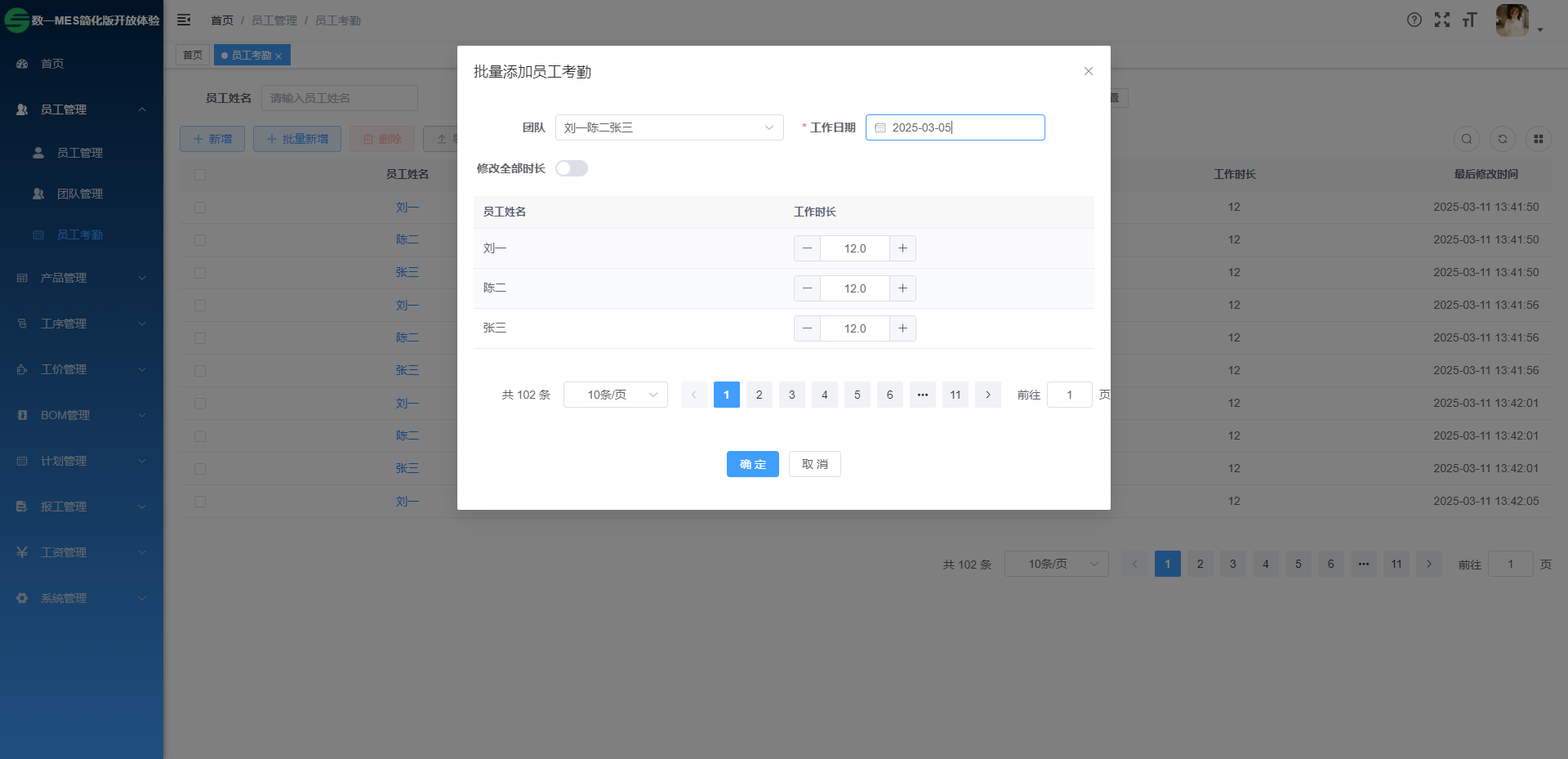Open the 10条/页 page size dropdown in dialog

[615, 395]
